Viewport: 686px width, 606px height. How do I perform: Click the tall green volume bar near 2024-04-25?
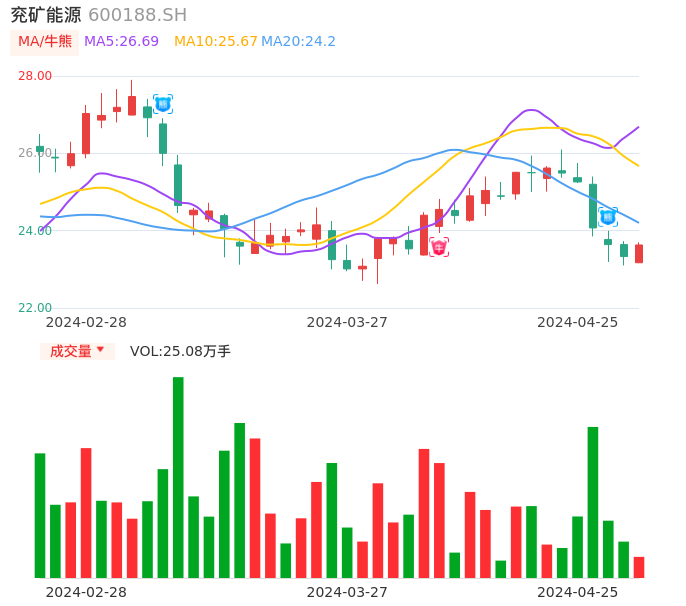(593, 502)
